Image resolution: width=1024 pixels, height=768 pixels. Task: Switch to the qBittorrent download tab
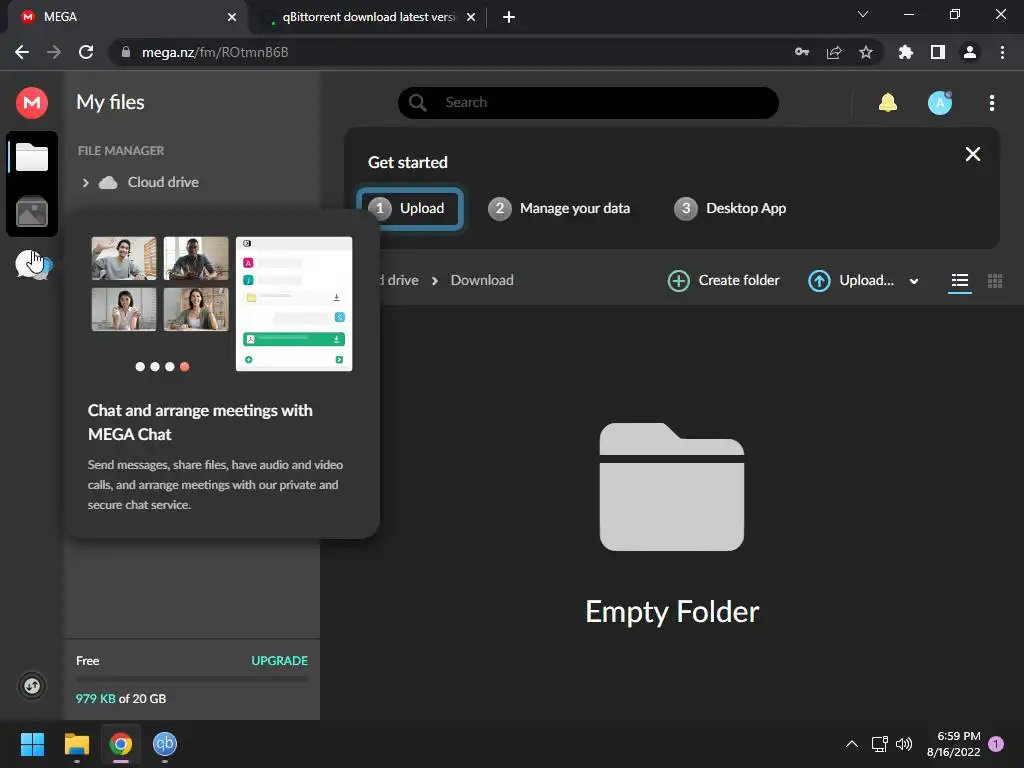pyautogui.click(x=369, y=17)
